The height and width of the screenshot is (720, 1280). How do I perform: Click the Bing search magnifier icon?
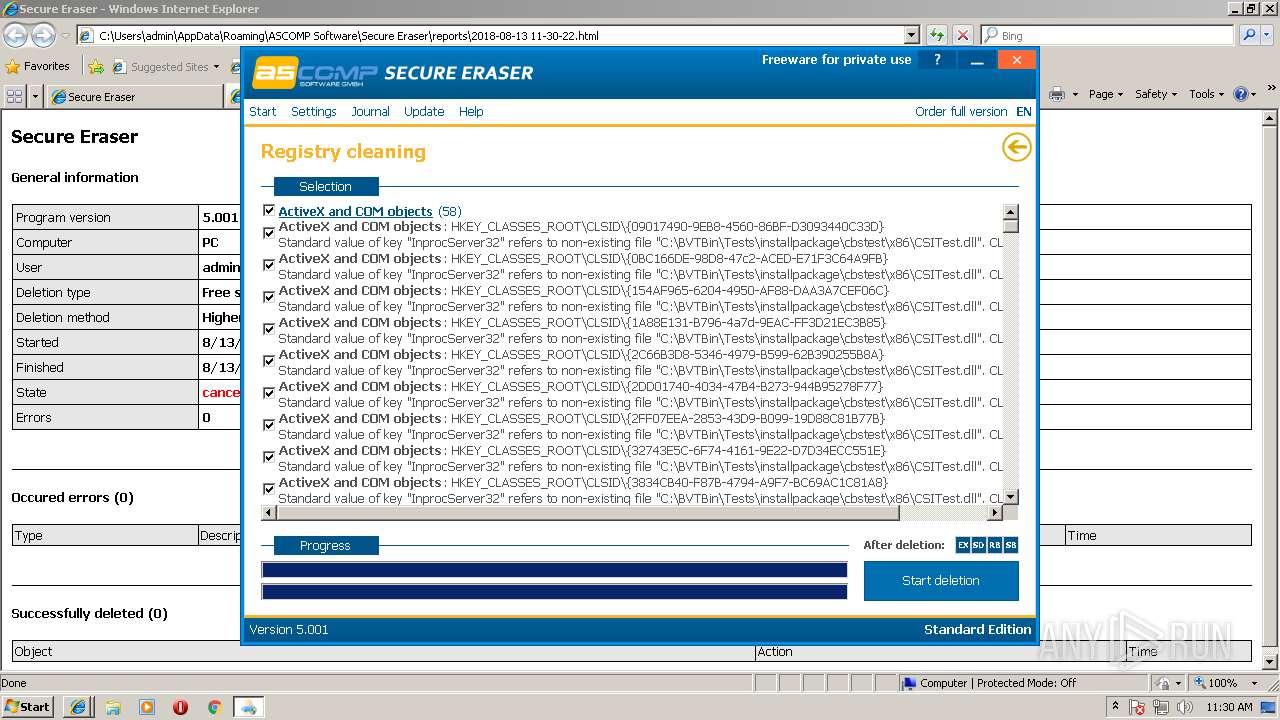[x=1249, y=35]
